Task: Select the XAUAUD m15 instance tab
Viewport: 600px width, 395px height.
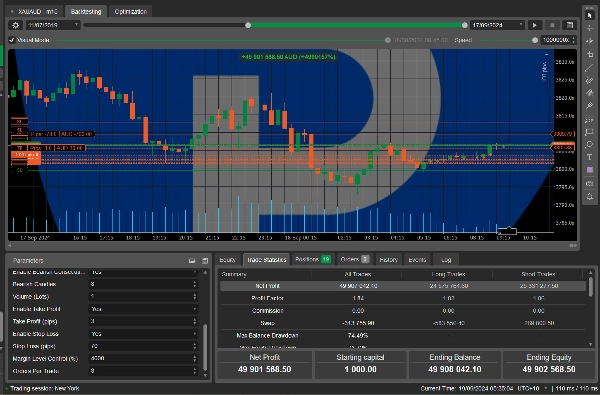Action: [35, 11]
